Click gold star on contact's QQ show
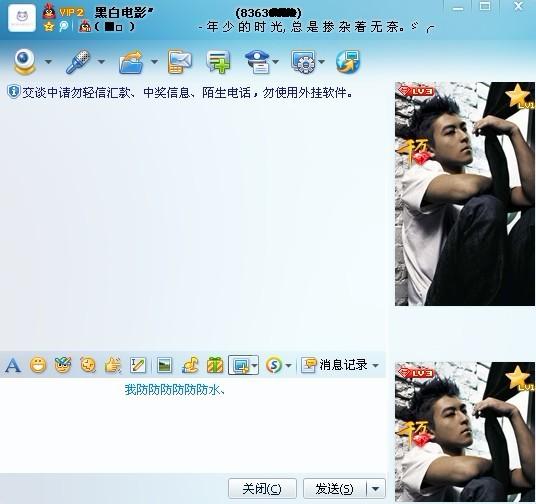 [518, 95]
